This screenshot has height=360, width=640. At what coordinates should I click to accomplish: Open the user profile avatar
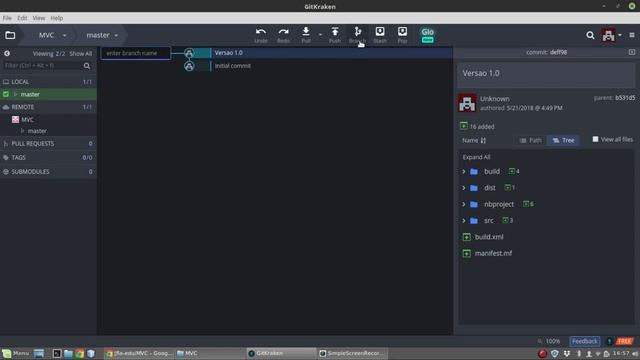(608, 36)
